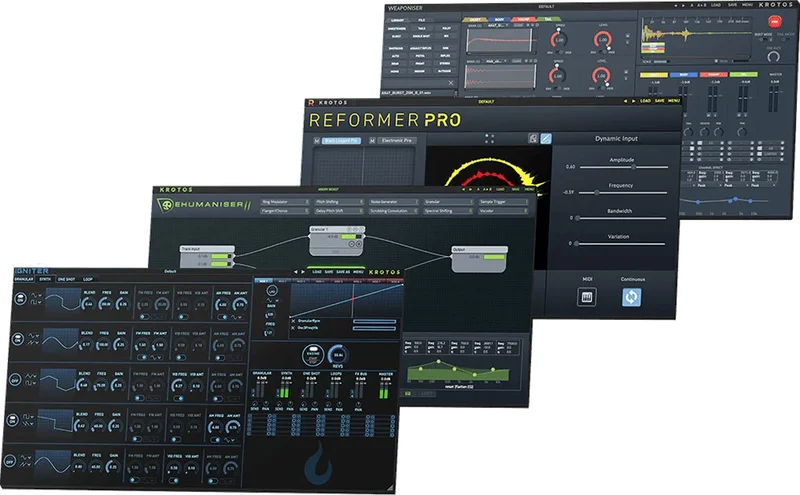Click SAVE AS in Igniter header
Image resolution: width=800 pixels, height=495 pixels.
(x=343, y=272)
